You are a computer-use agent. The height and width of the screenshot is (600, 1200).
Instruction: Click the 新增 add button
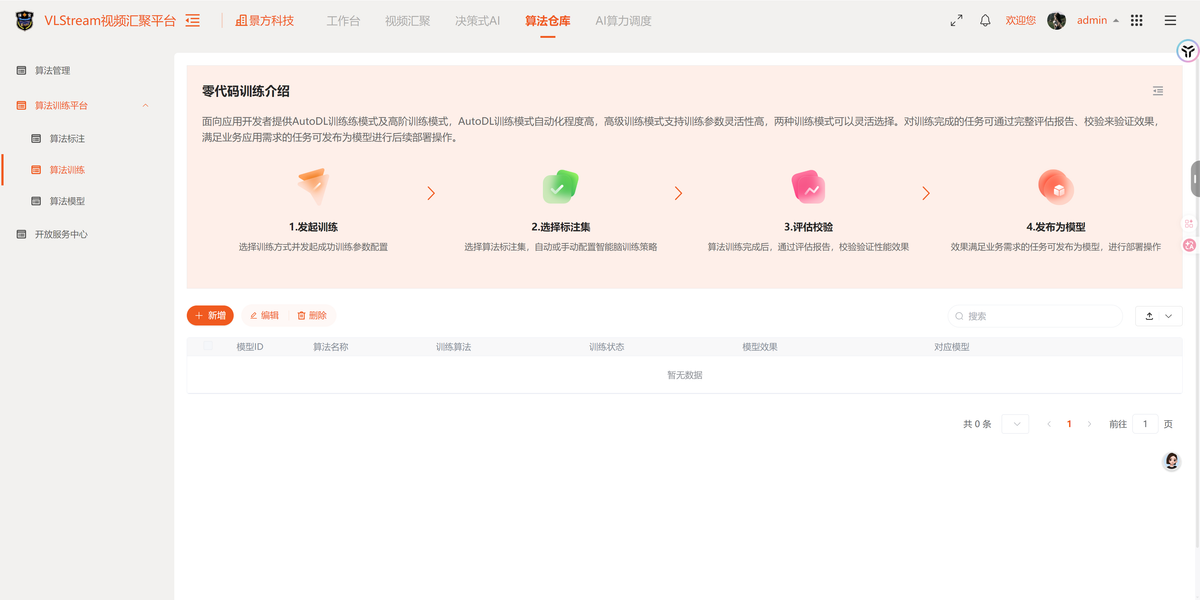click(210, 315)
